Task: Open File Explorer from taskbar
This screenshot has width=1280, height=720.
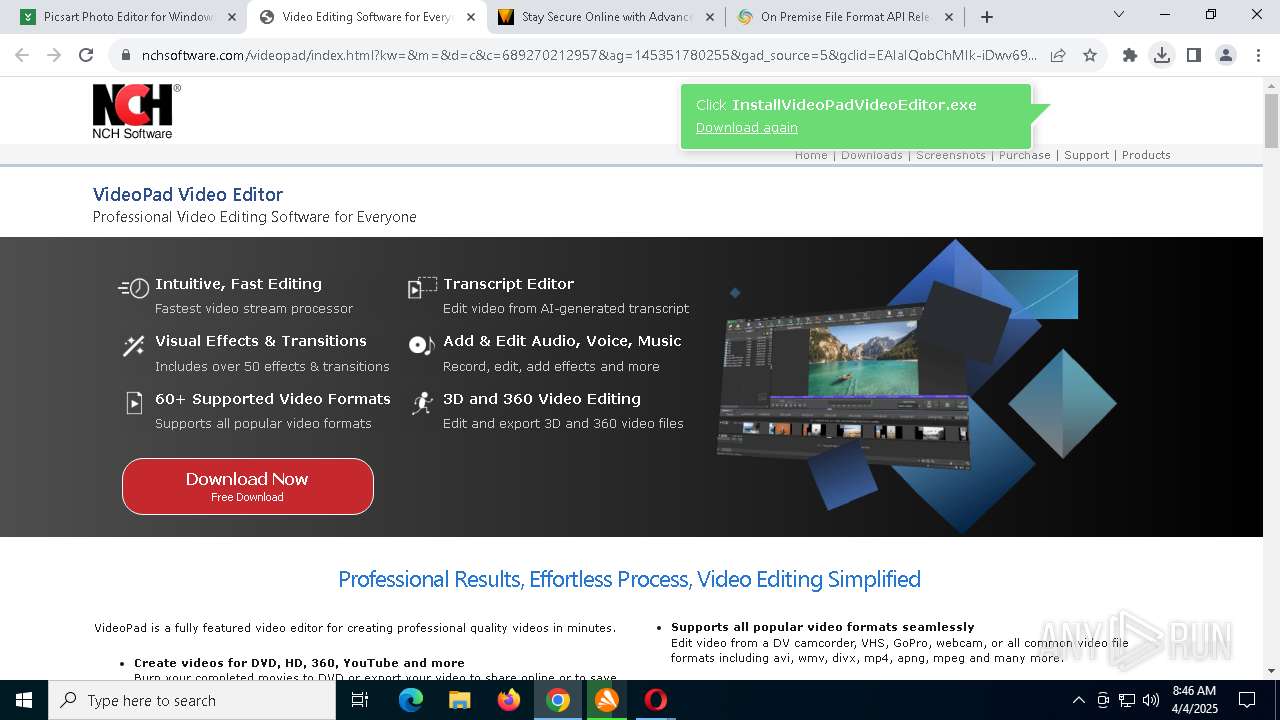Action: (x=460, y=700)
